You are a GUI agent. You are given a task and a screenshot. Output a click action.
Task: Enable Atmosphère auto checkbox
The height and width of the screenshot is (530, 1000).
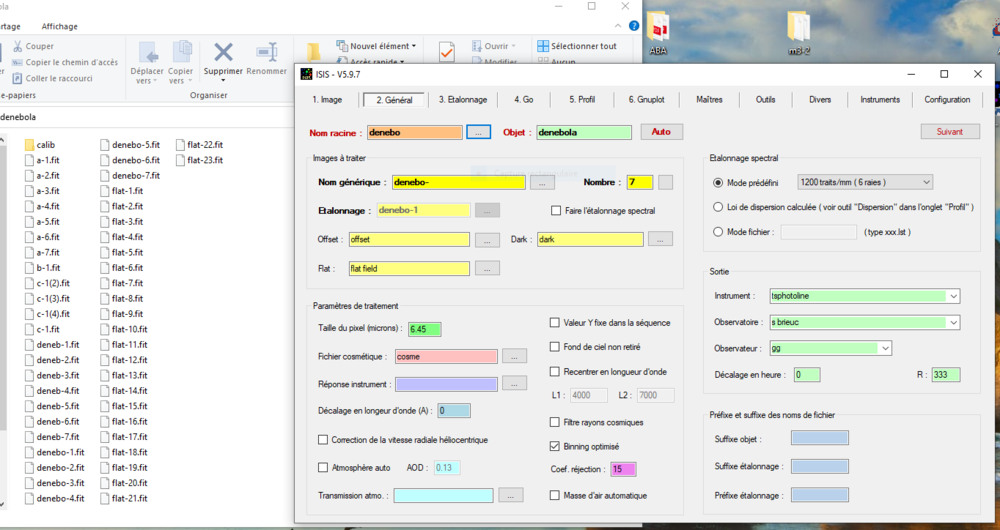pyautogui.click(x=323, y=467)
